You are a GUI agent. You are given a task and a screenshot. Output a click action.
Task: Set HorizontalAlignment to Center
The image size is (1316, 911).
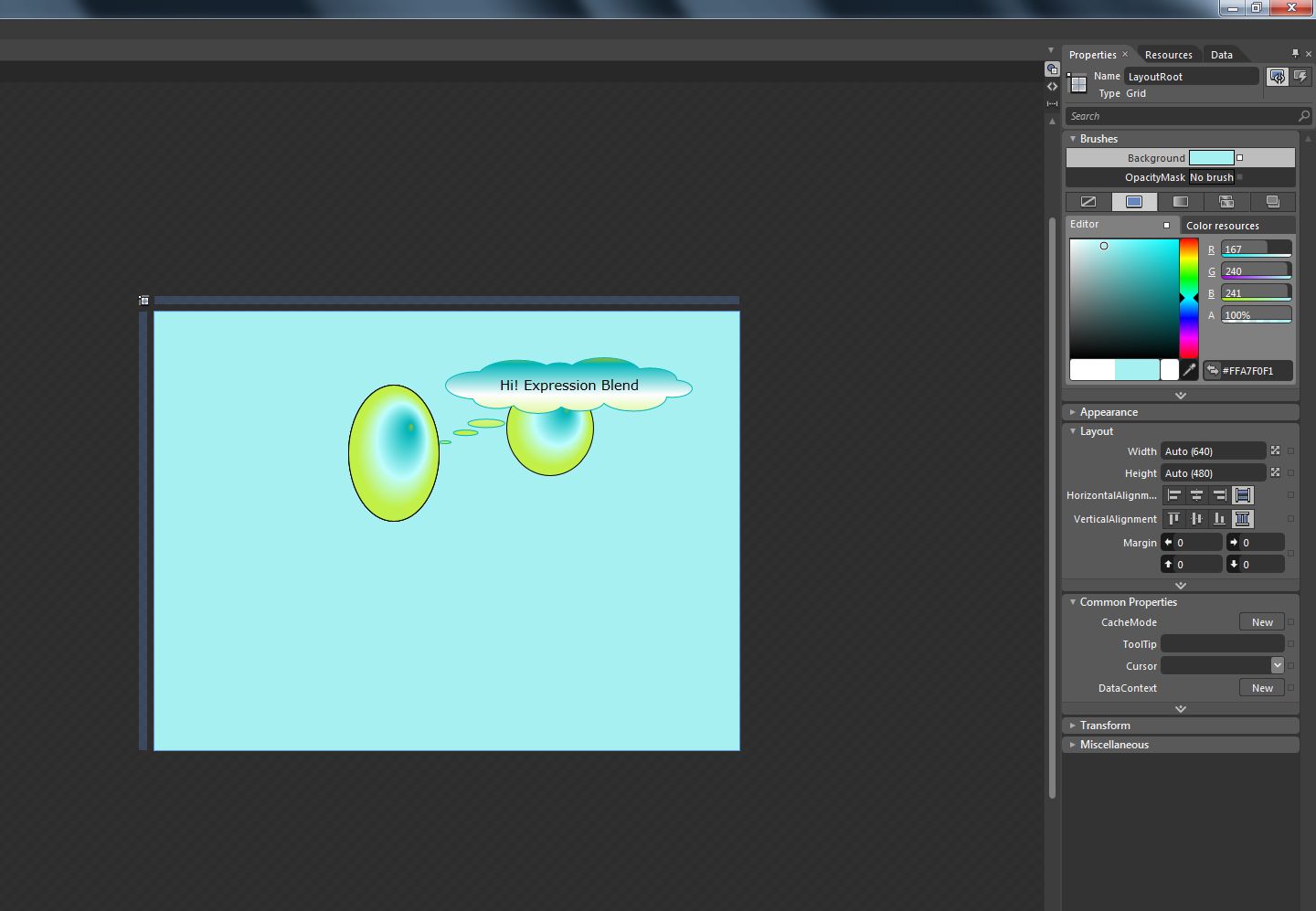tap(1196, 495)
